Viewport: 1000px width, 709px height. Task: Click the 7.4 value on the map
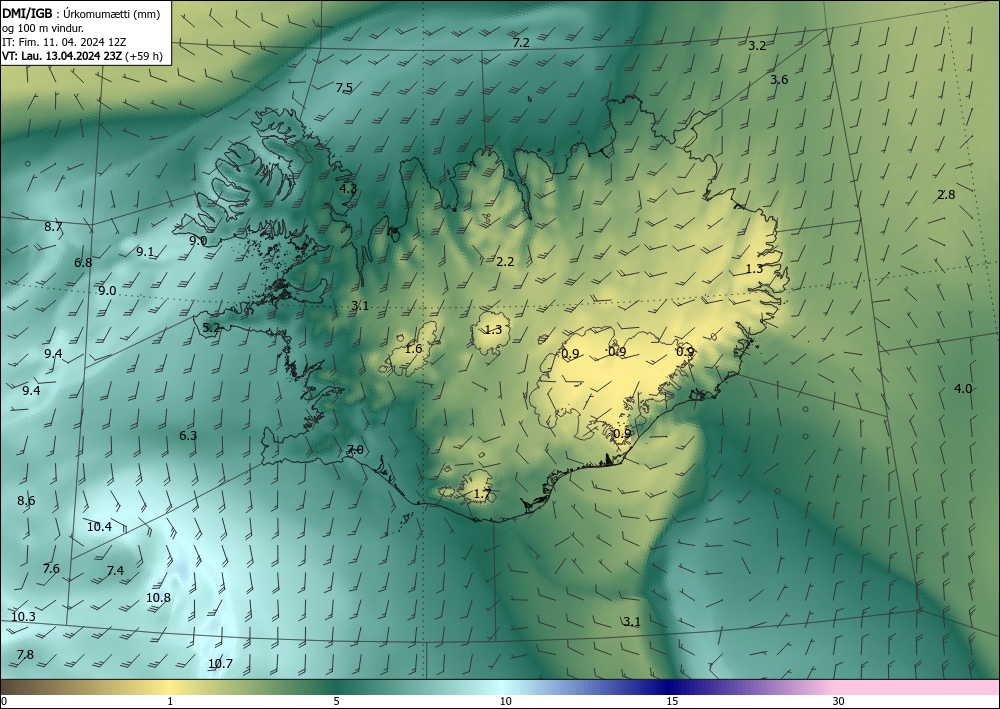coord(115,571)
